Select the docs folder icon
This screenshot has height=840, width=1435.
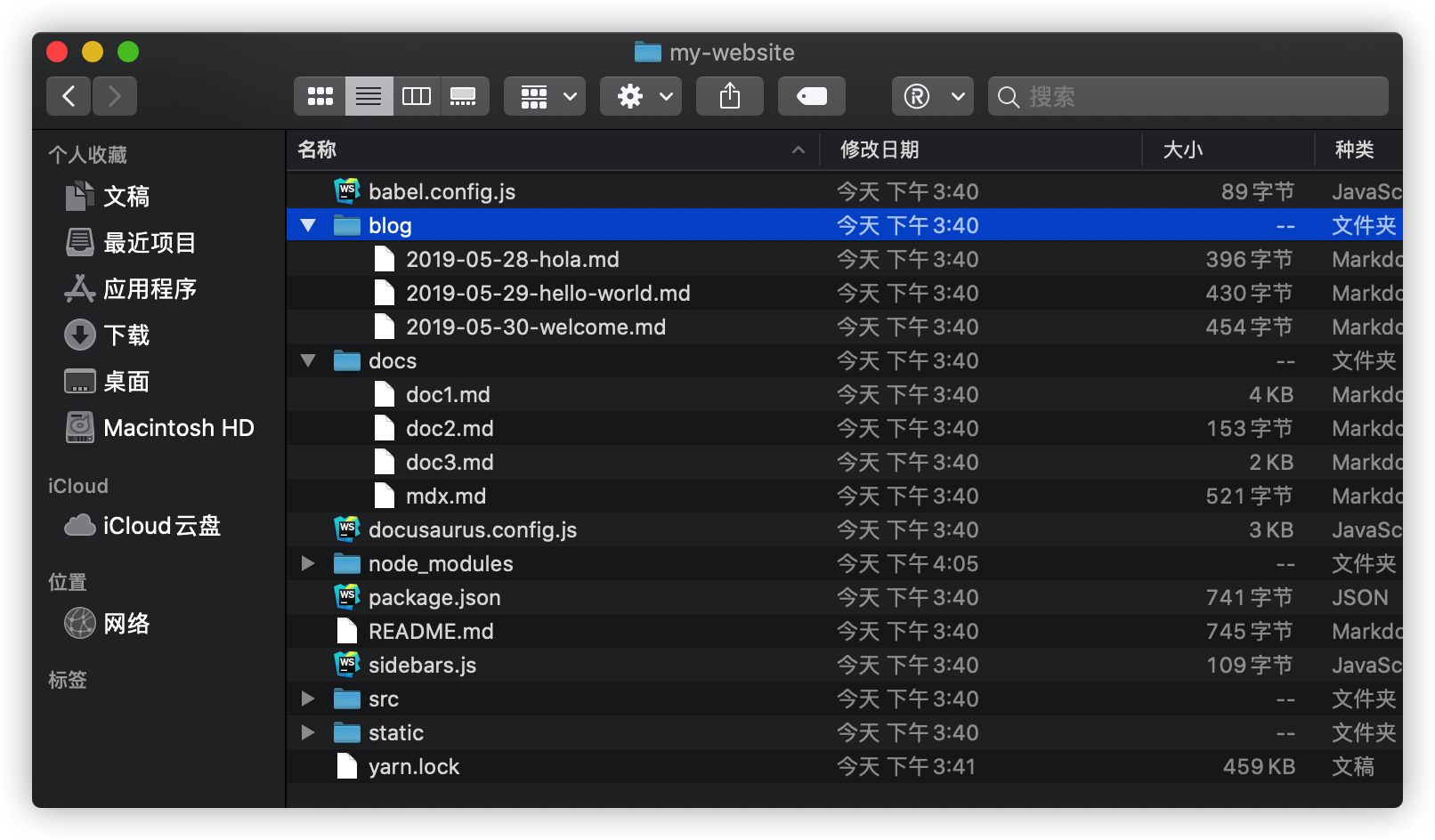(346, 360)
